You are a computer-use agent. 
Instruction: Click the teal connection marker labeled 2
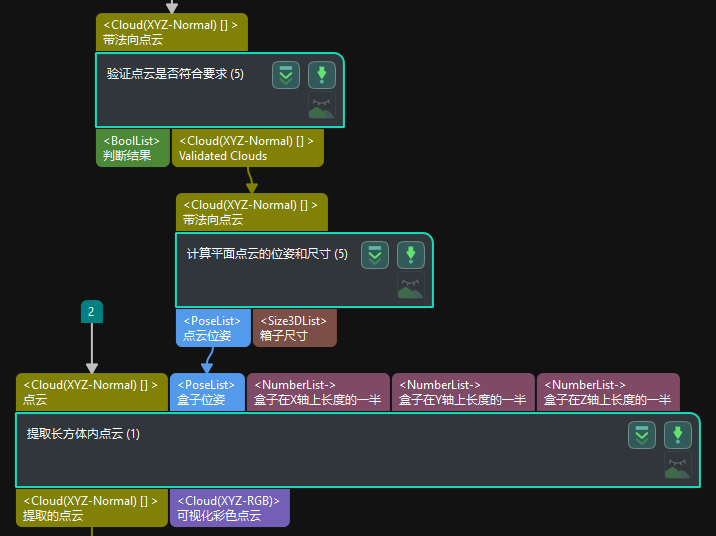[x=92, y=311]
